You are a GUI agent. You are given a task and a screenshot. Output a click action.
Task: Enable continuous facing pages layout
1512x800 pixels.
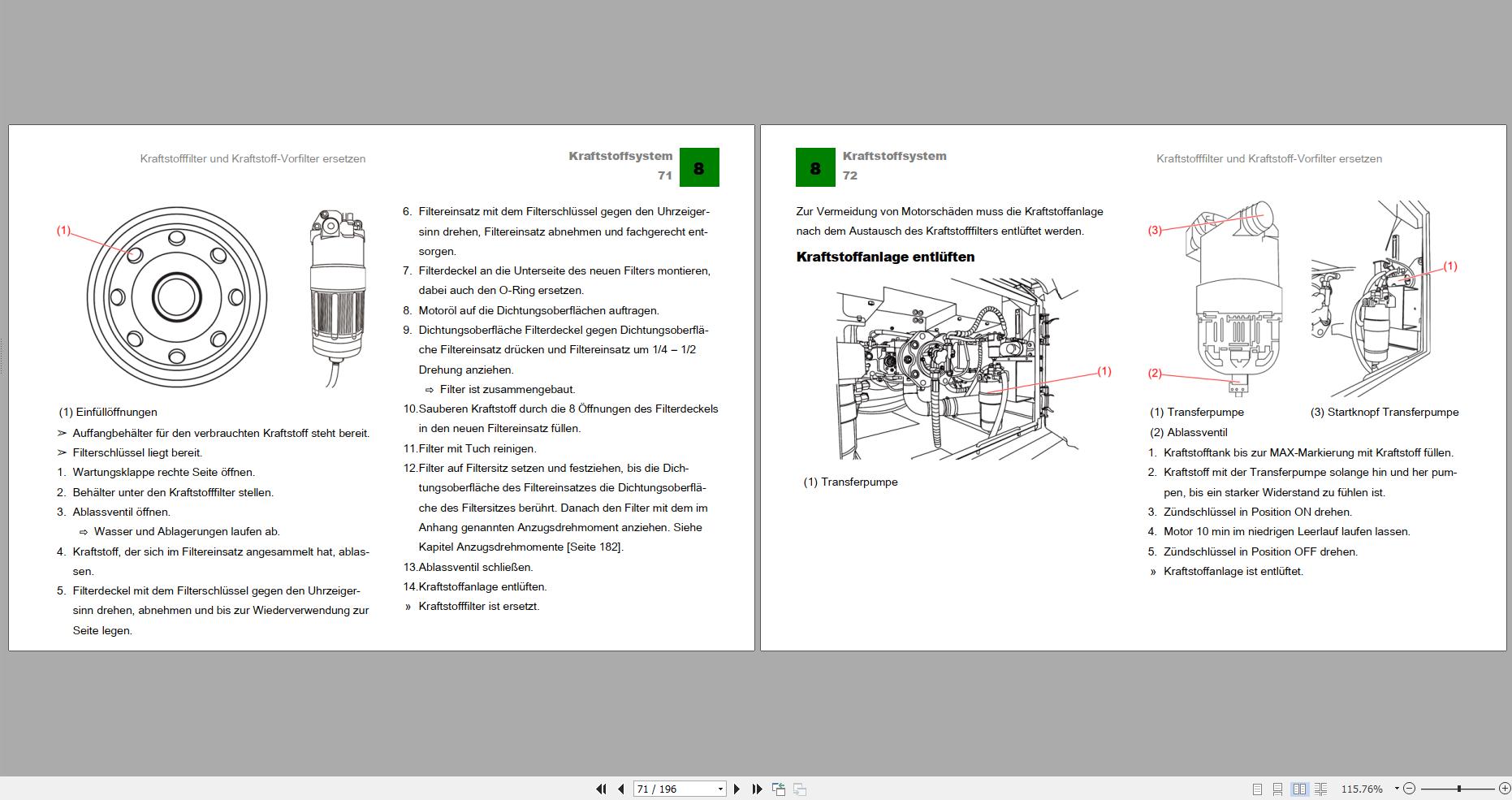[x=1321, y=789]
